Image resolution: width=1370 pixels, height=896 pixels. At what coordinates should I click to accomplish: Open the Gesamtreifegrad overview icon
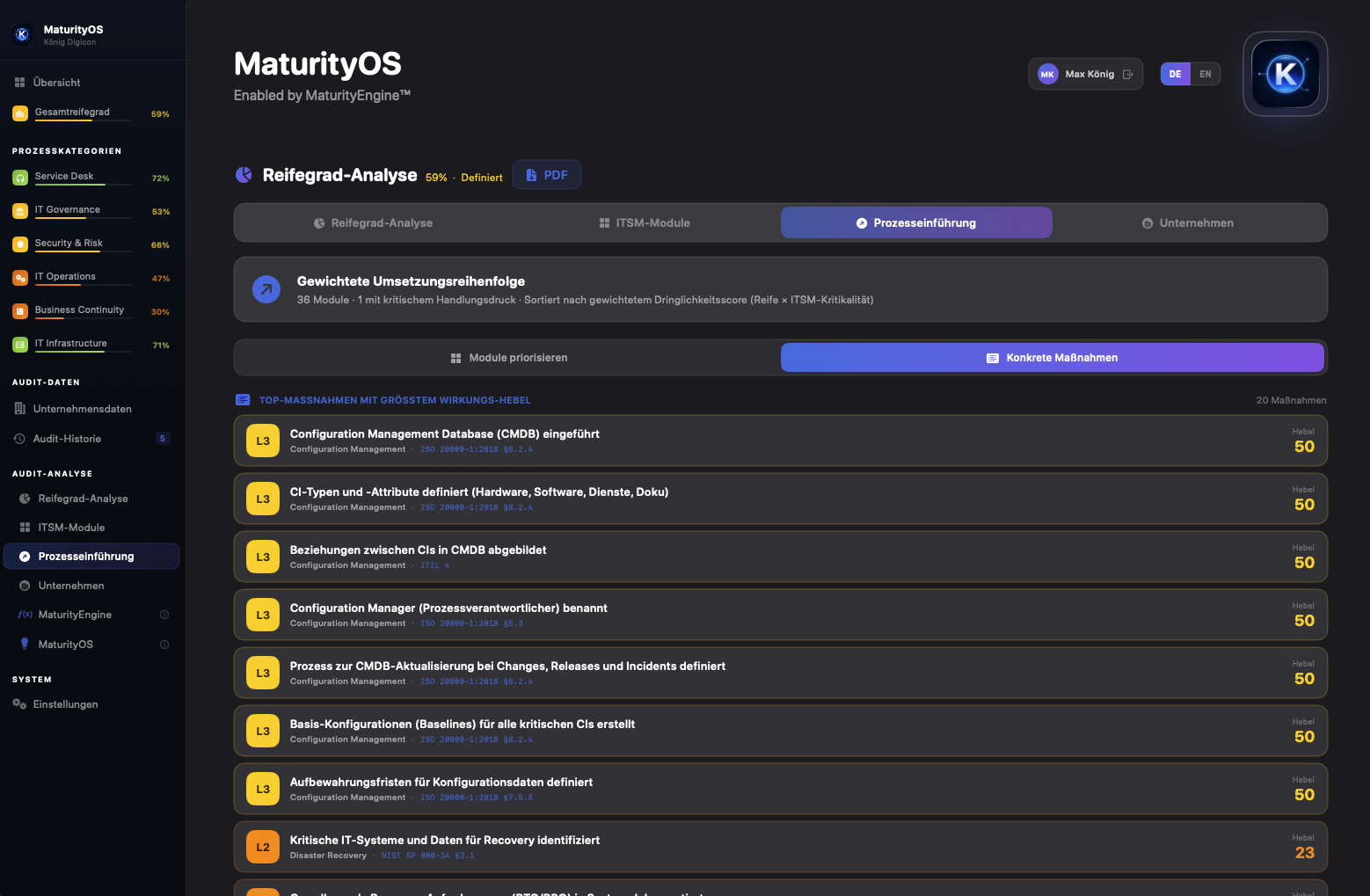click(x=20, y=113)
